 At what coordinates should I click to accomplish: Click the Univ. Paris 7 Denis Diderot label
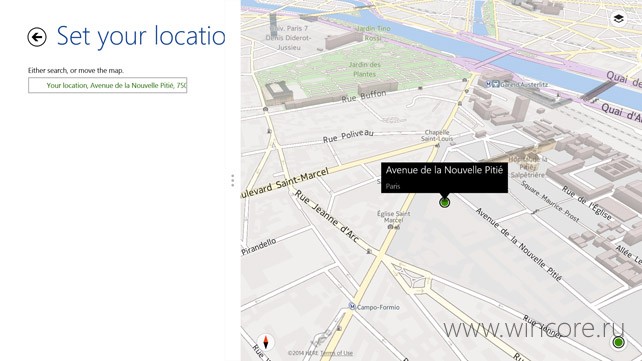[x=289, y=38]
